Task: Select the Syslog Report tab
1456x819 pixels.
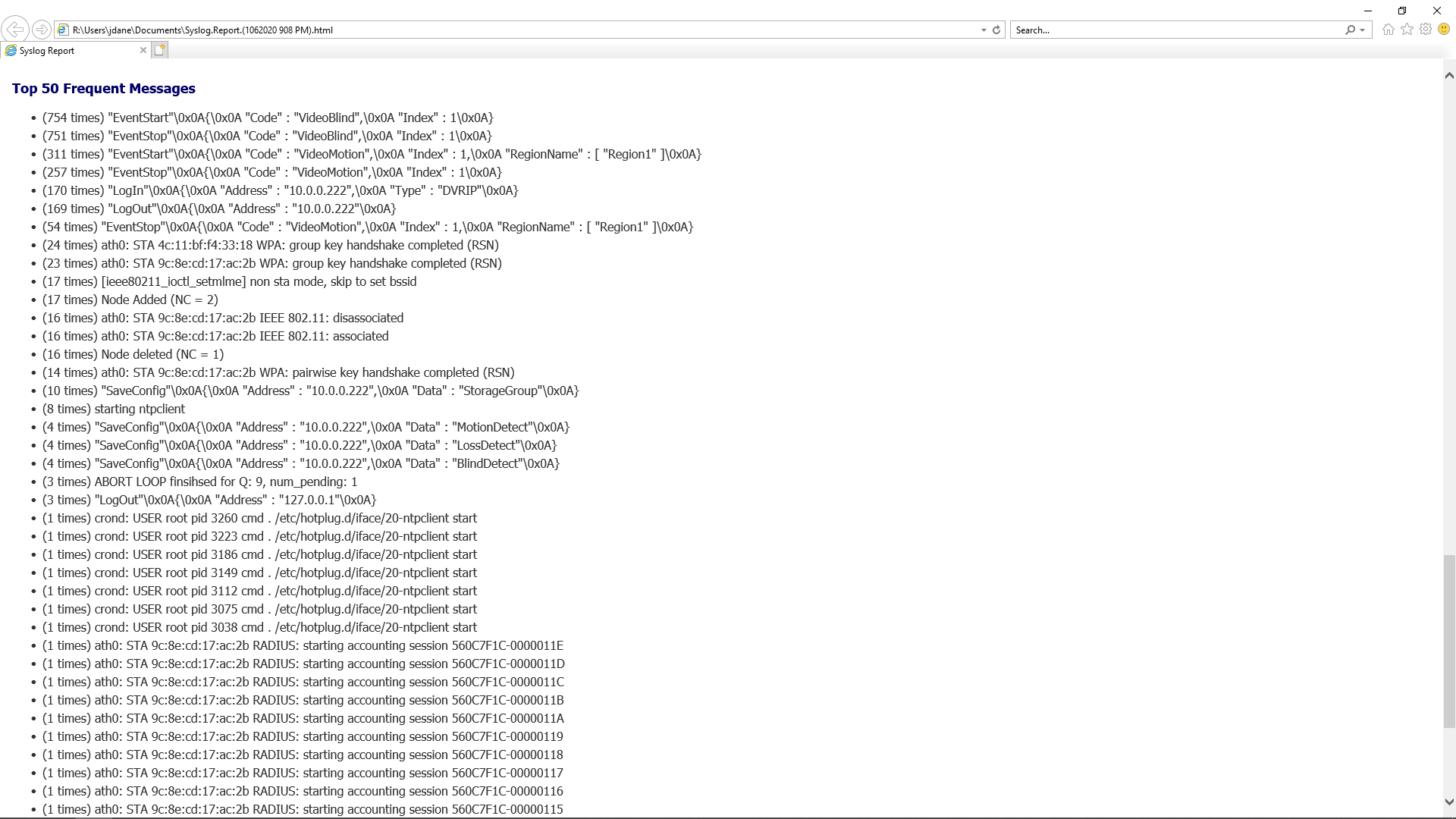Action: tap(76, 51)
